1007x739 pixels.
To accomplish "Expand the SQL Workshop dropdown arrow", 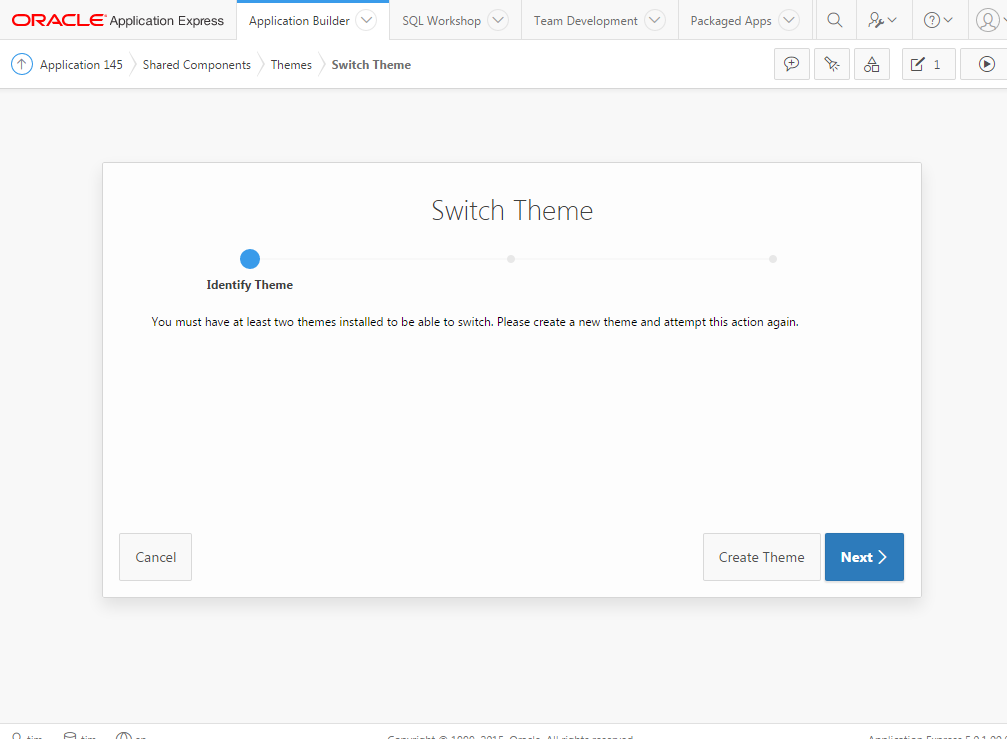I will point(498,20).
